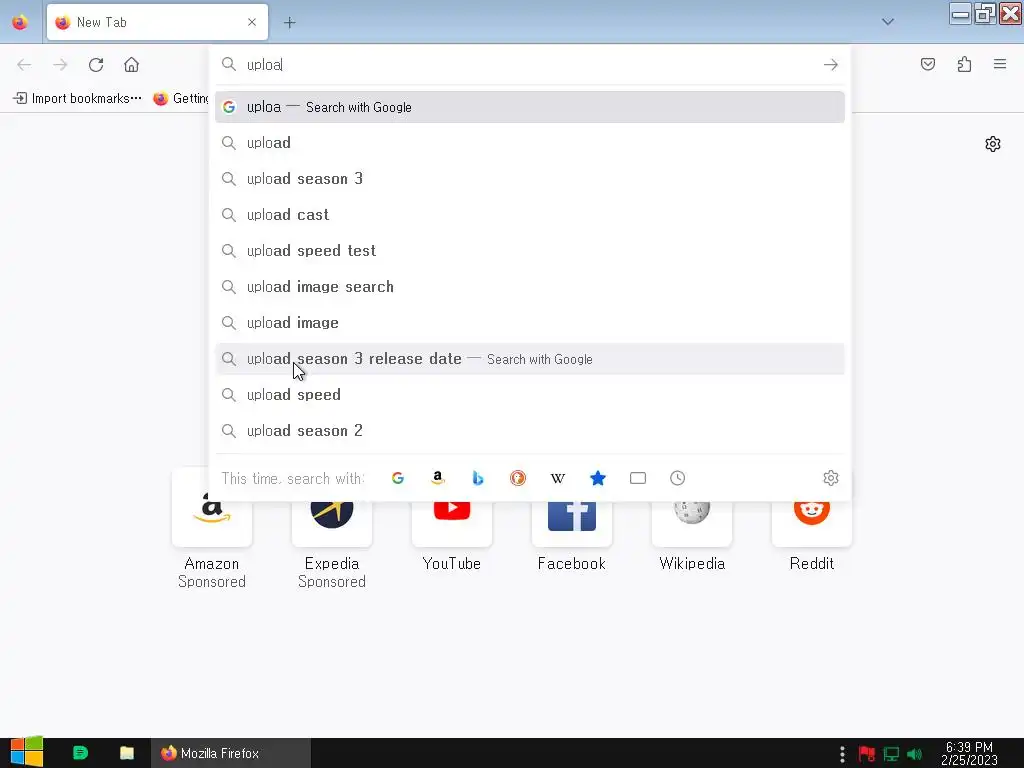The width and height of the screenshot is (1024, 768).
Task: Pick the 'upload image' suggestion
Action: point(530,323)
